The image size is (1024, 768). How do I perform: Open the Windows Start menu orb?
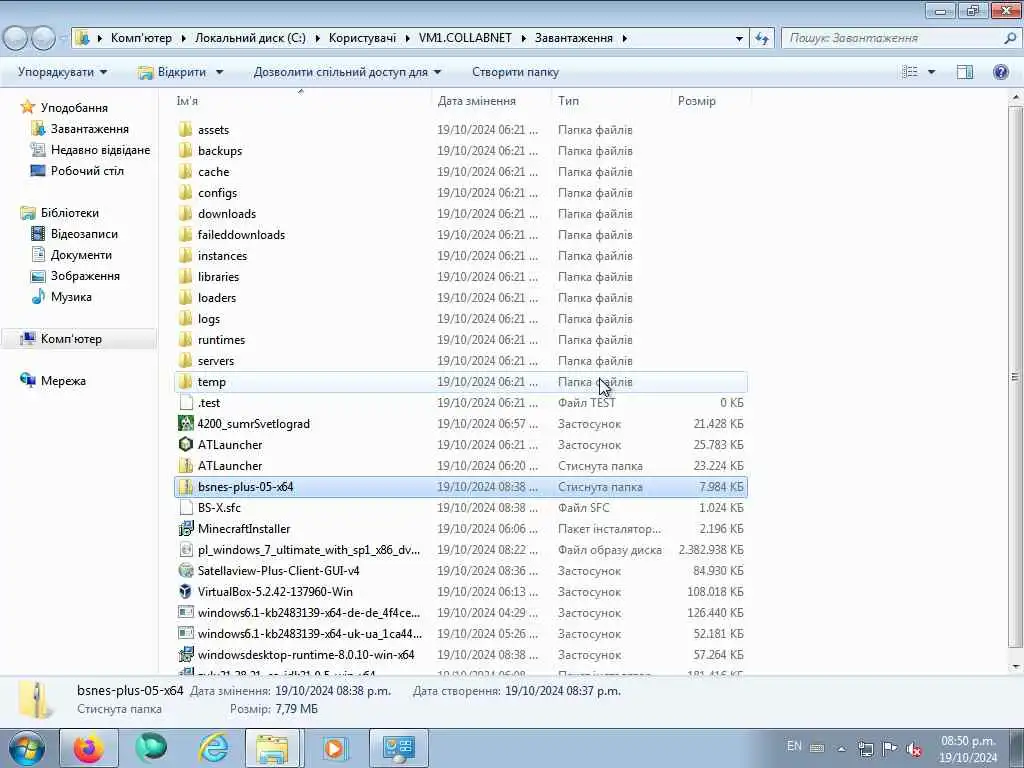27,748
